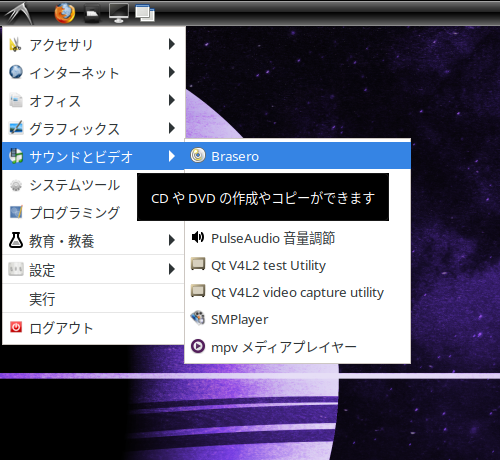
Task: Open the main start menu logo
Action: click(x=19, y=13)
